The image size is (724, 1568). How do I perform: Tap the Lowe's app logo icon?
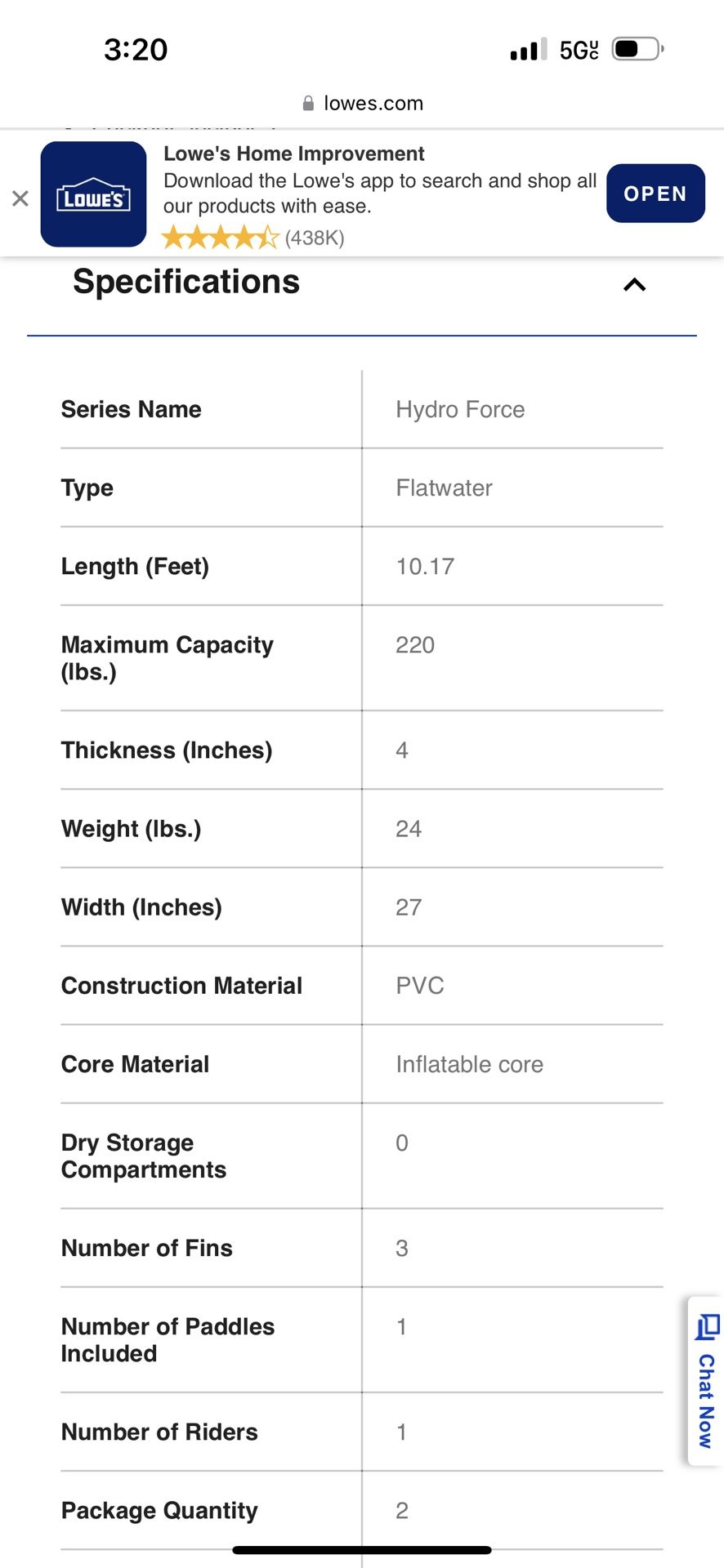(94, 194)
